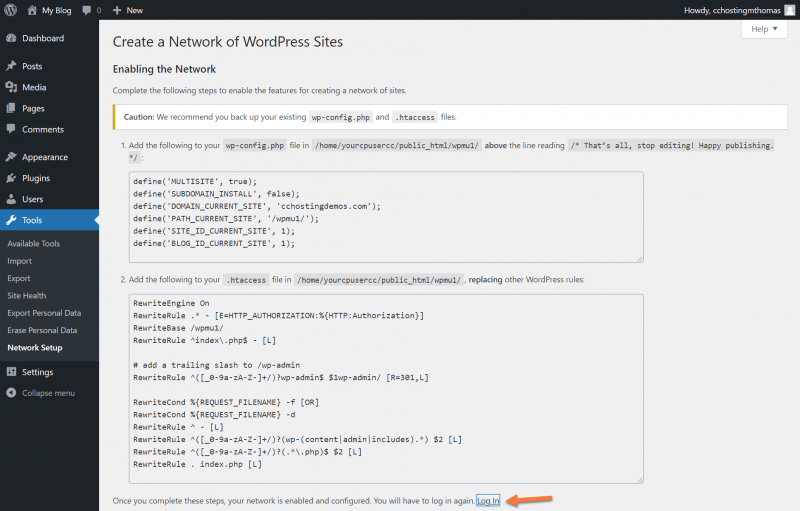800x511 pixels.
Task: Open the Appearance brush icon
Action: [11, 157]
